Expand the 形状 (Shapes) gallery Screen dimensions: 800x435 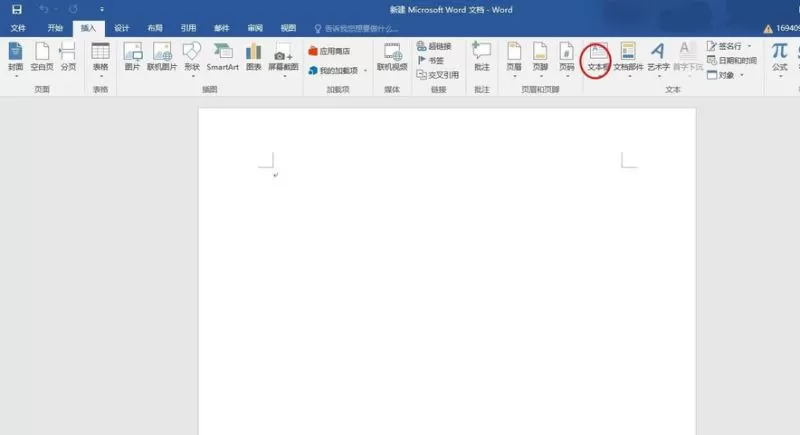[192, 60]
